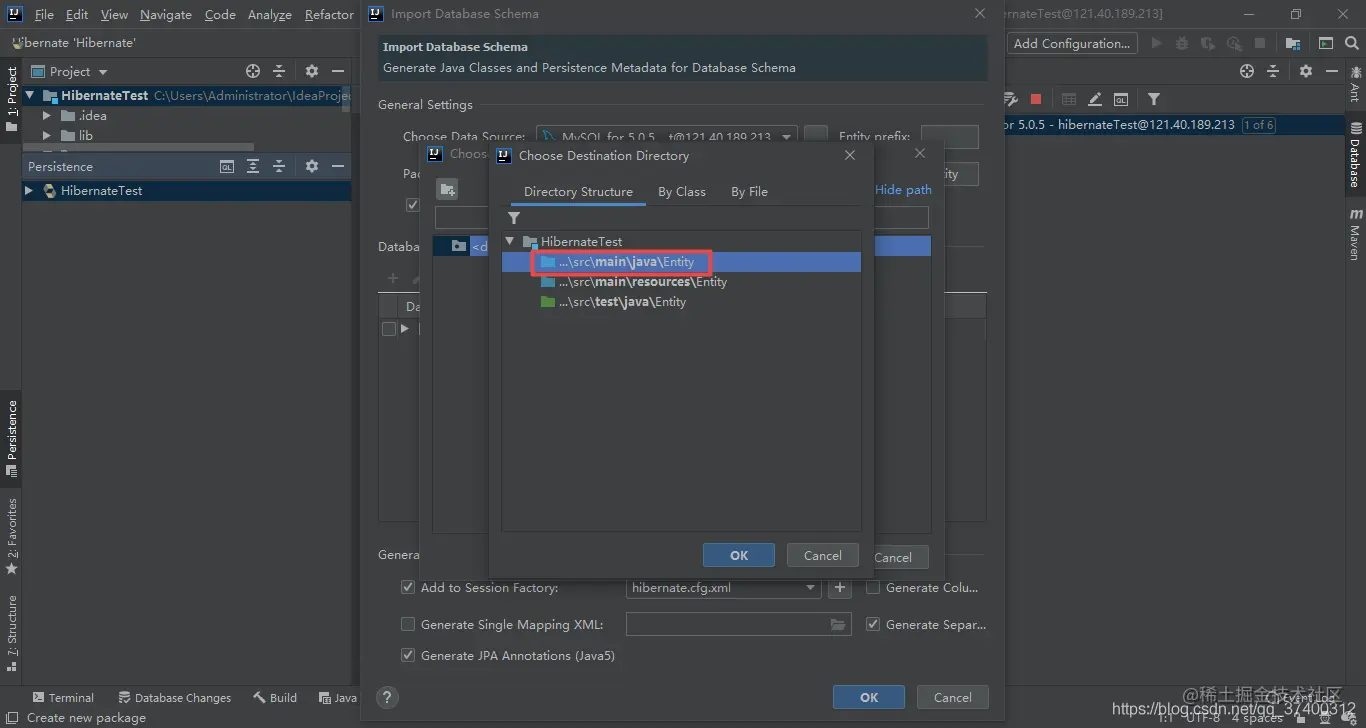Open the Choose Data Source dropdown
Screen dimensions: 1366x728
tap(787, 137)
